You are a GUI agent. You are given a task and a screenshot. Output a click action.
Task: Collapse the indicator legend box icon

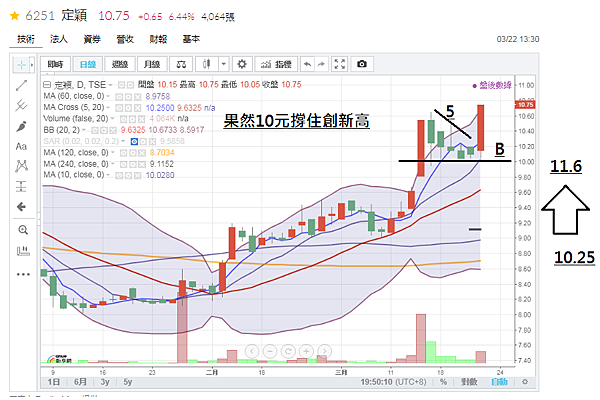coord(47,85)
